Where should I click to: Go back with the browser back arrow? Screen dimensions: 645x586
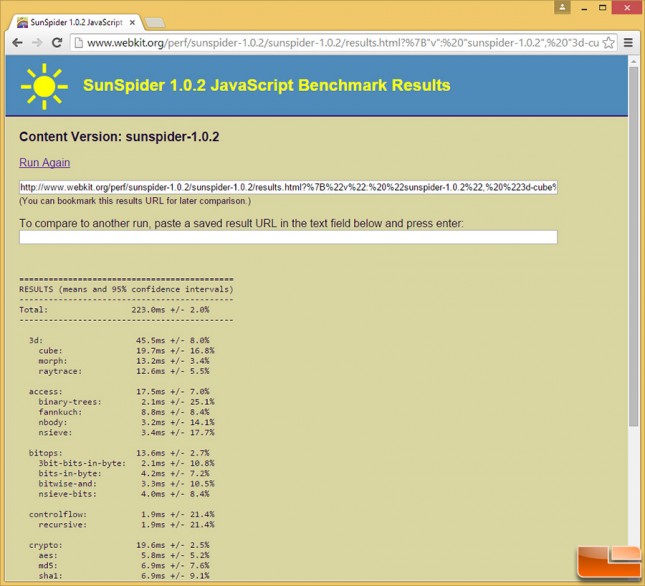[17, 43]
